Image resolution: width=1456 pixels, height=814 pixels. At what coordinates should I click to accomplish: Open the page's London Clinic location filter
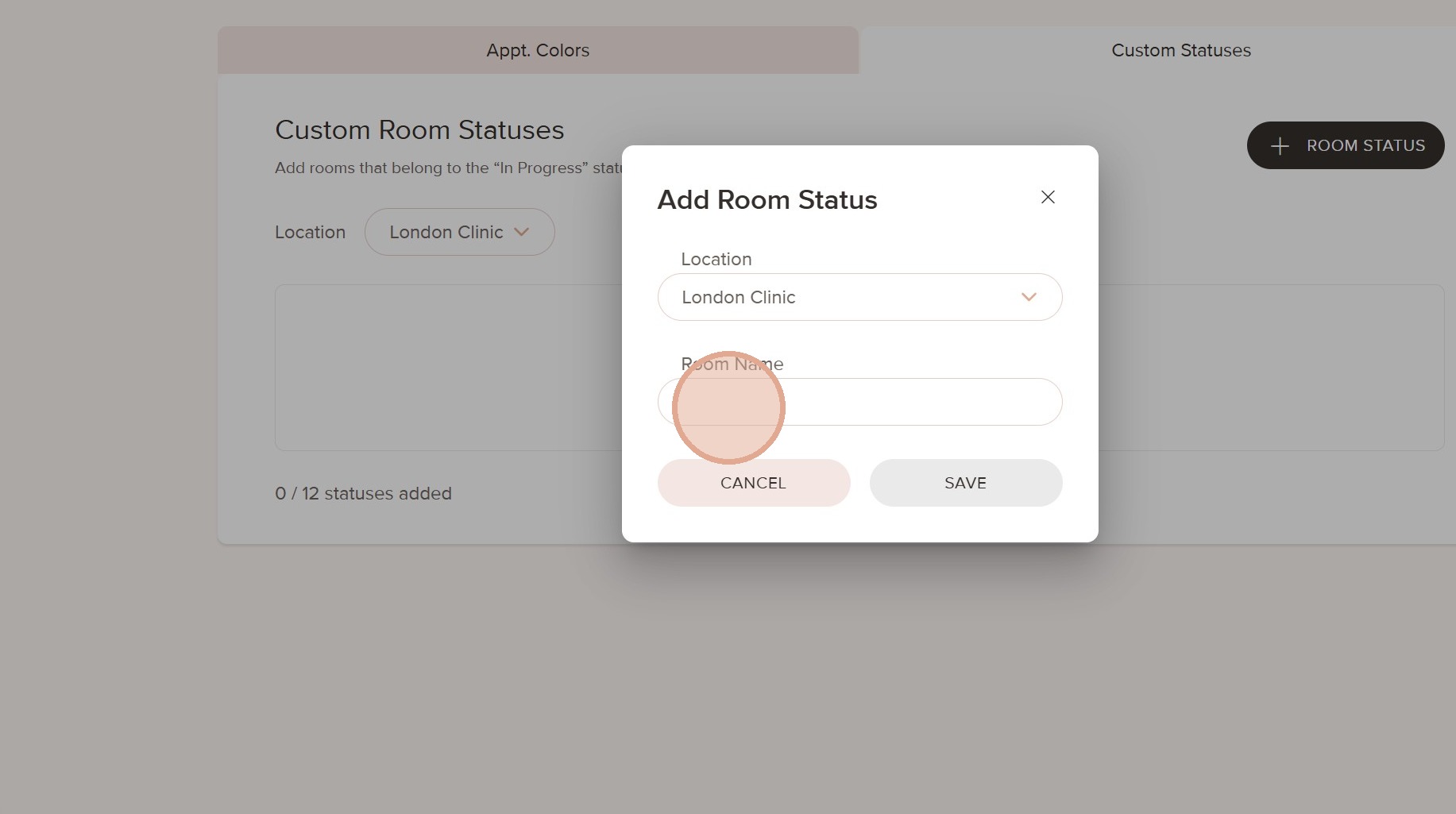point(458,232)
